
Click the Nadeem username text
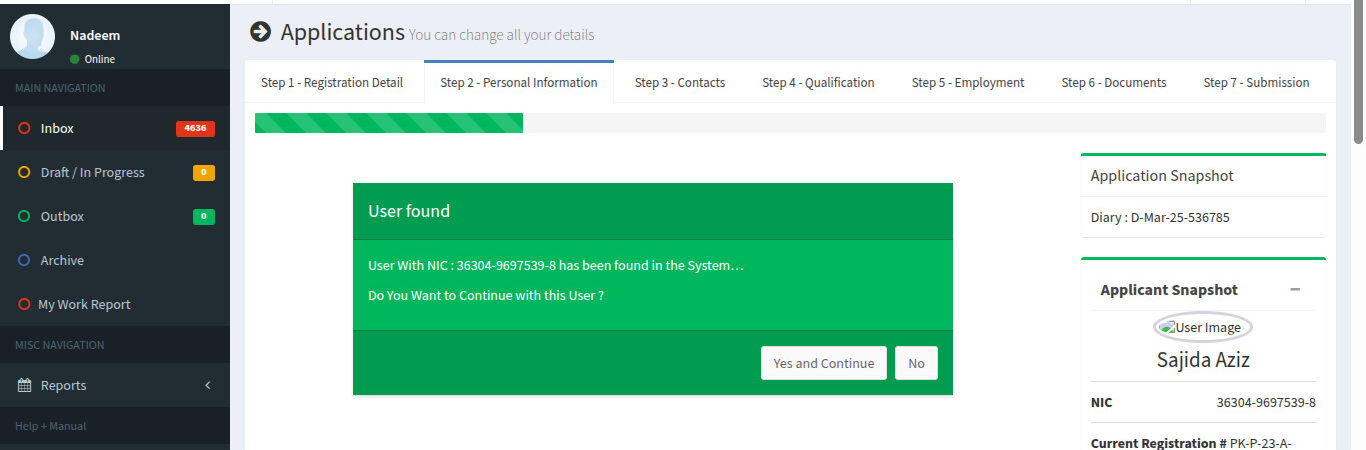95,35
